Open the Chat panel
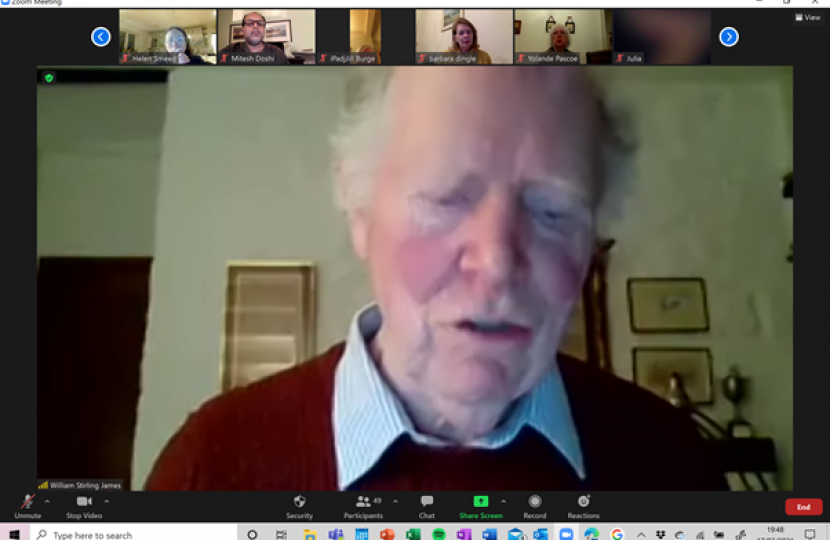The image size is (830, 540). click(x=427, y=505)
